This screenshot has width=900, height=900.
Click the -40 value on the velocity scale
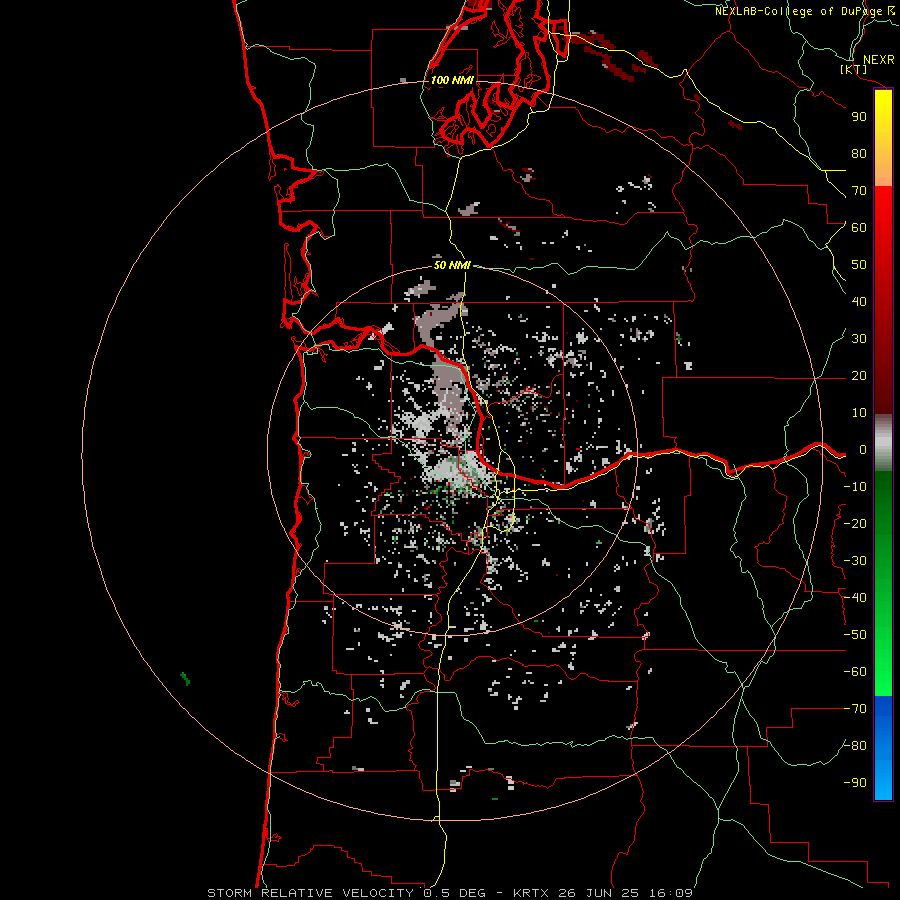click(855, 598)
